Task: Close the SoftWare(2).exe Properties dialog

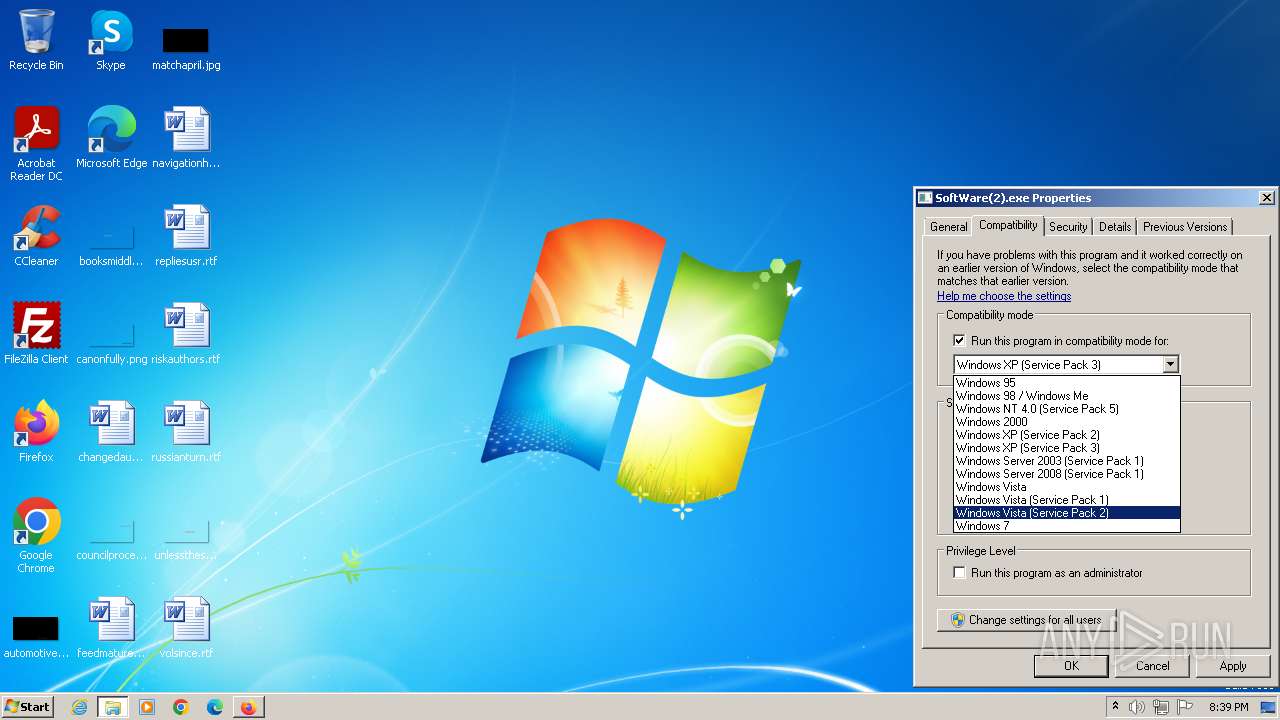Action: [1266, 198]
